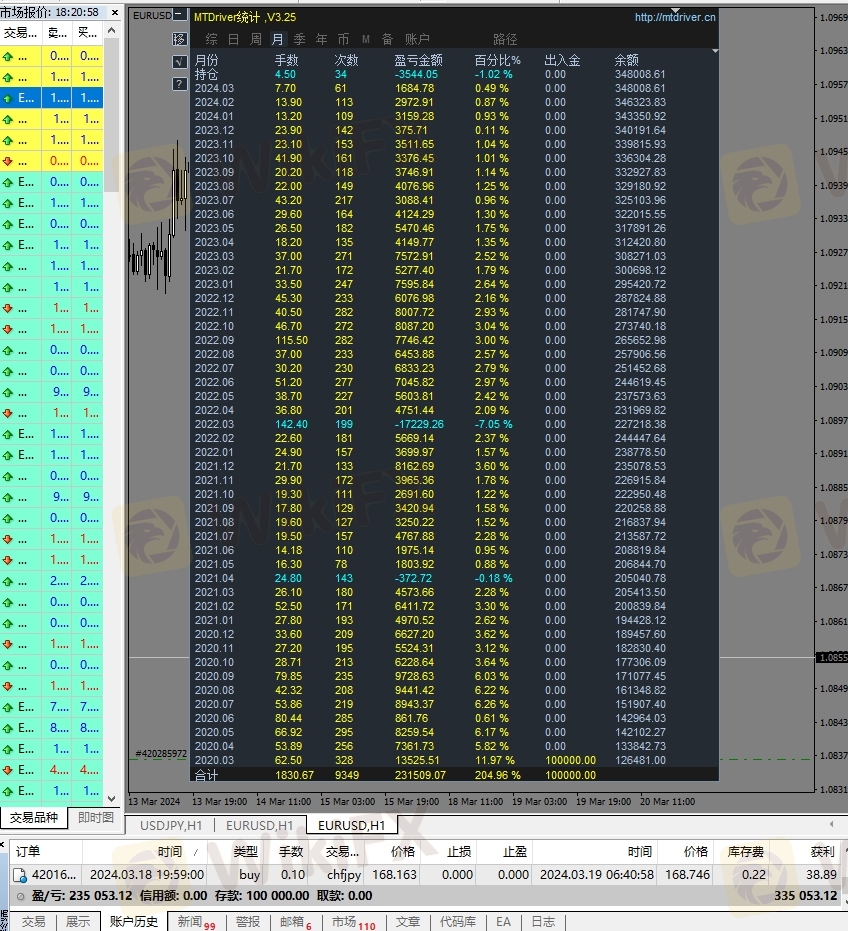This screenshot has width=848, height=931.
Task: Click the loss value -17229.26
Action: [x=419, y=425]
